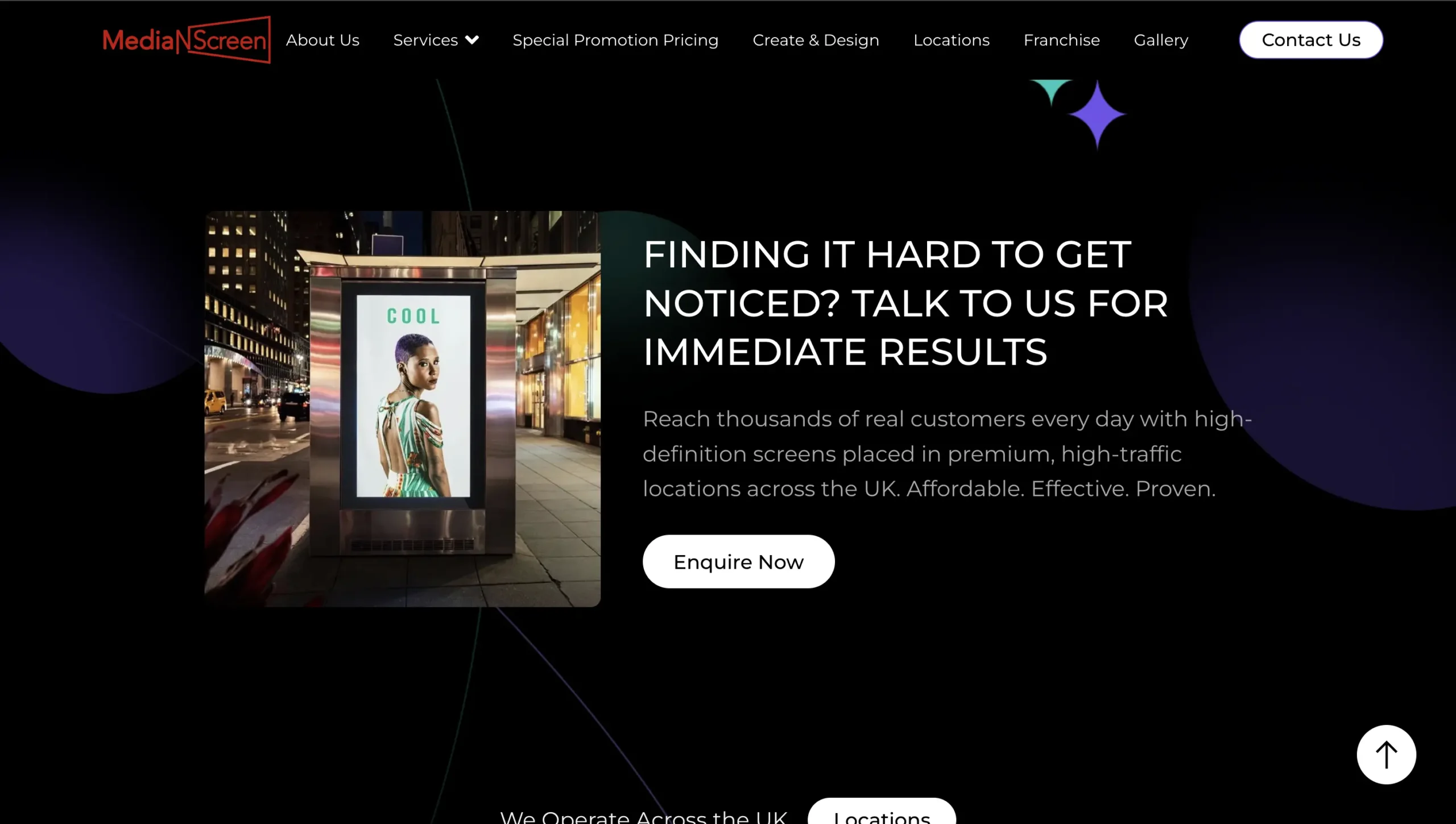This screenshot has height=824, width=1456.
Task: Open the About Us page
Action: tap(322, 40)
